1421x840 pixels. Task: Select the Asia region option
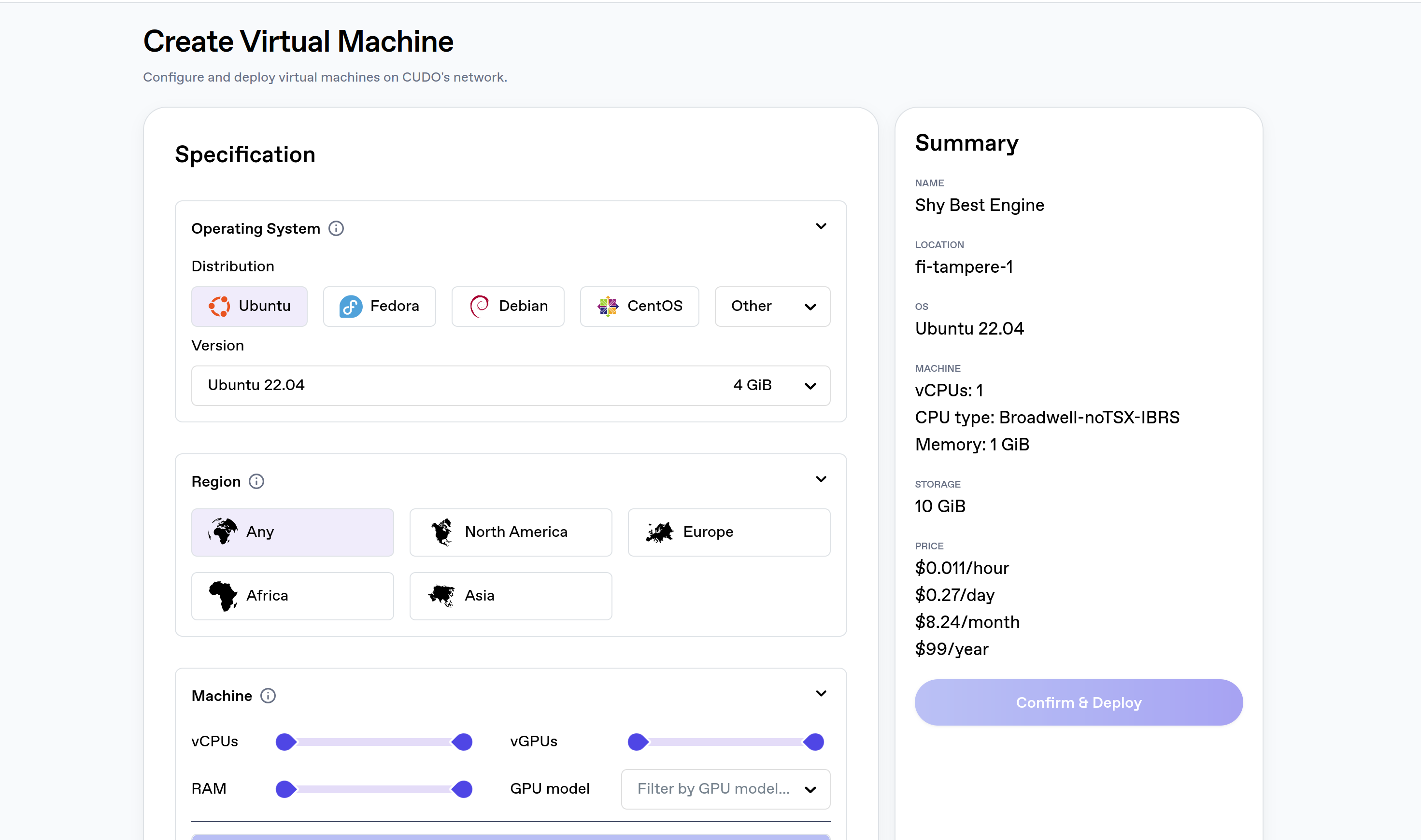tap(510, 595)
